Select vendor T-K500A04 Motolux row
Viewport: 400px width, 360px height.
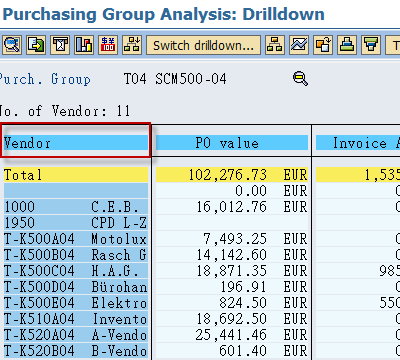(76, 239)
